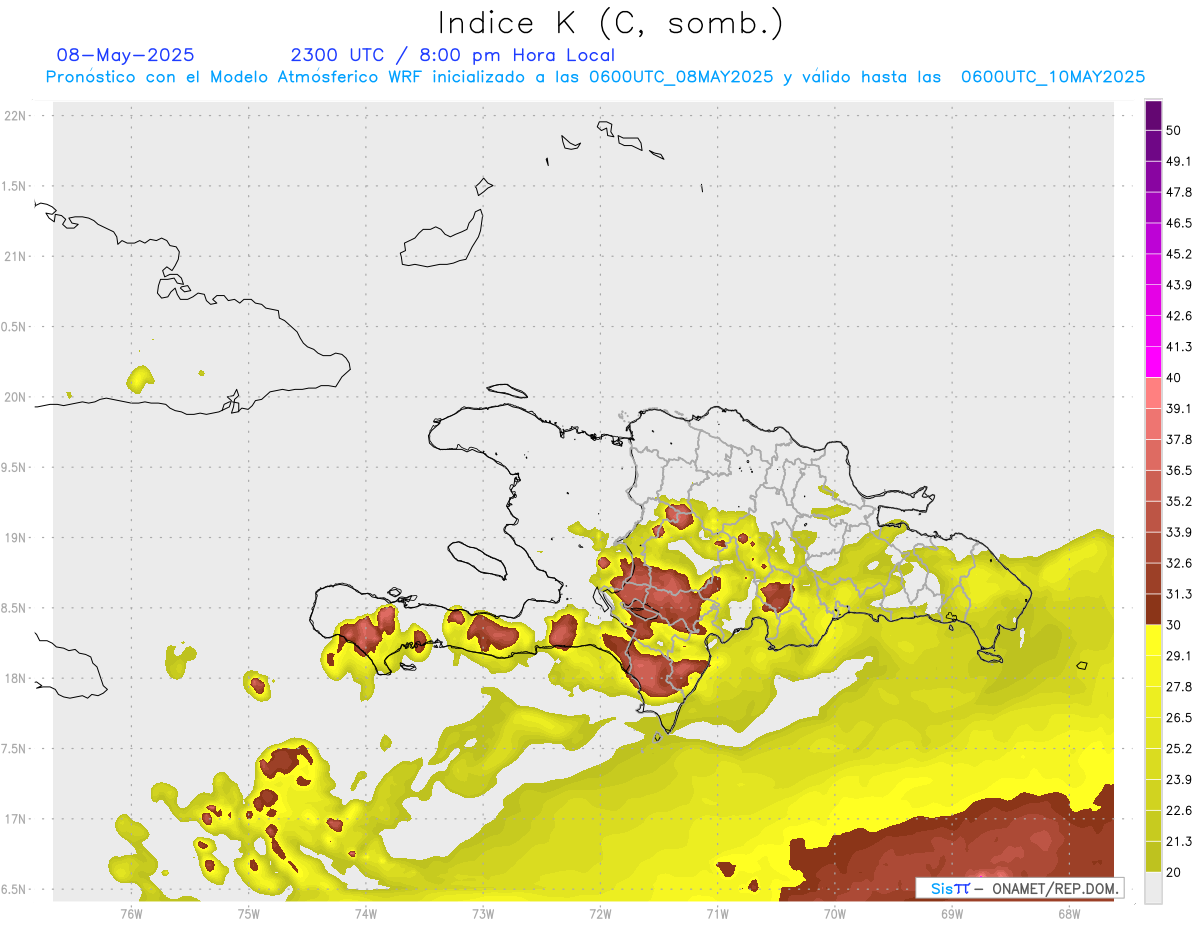Click the '47.8' colorbar value
This screenshot has height=927, width=1200.
[1179, 192]
